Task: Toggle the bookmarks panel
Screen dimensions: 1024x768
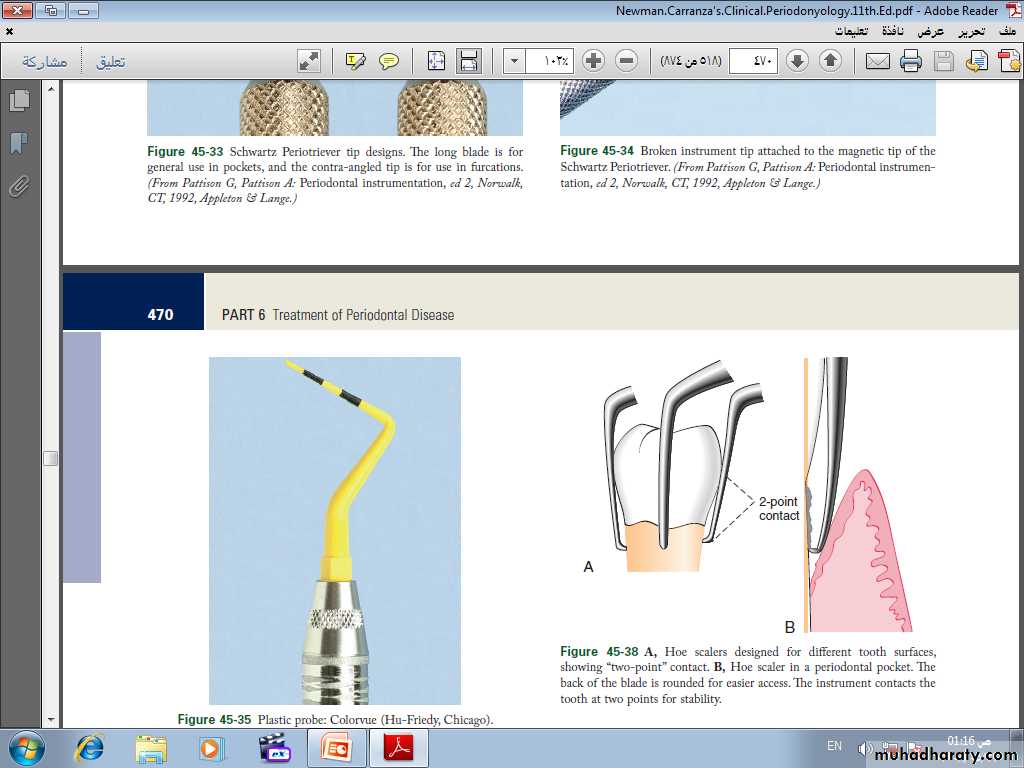Action: (x=18, y=144)
